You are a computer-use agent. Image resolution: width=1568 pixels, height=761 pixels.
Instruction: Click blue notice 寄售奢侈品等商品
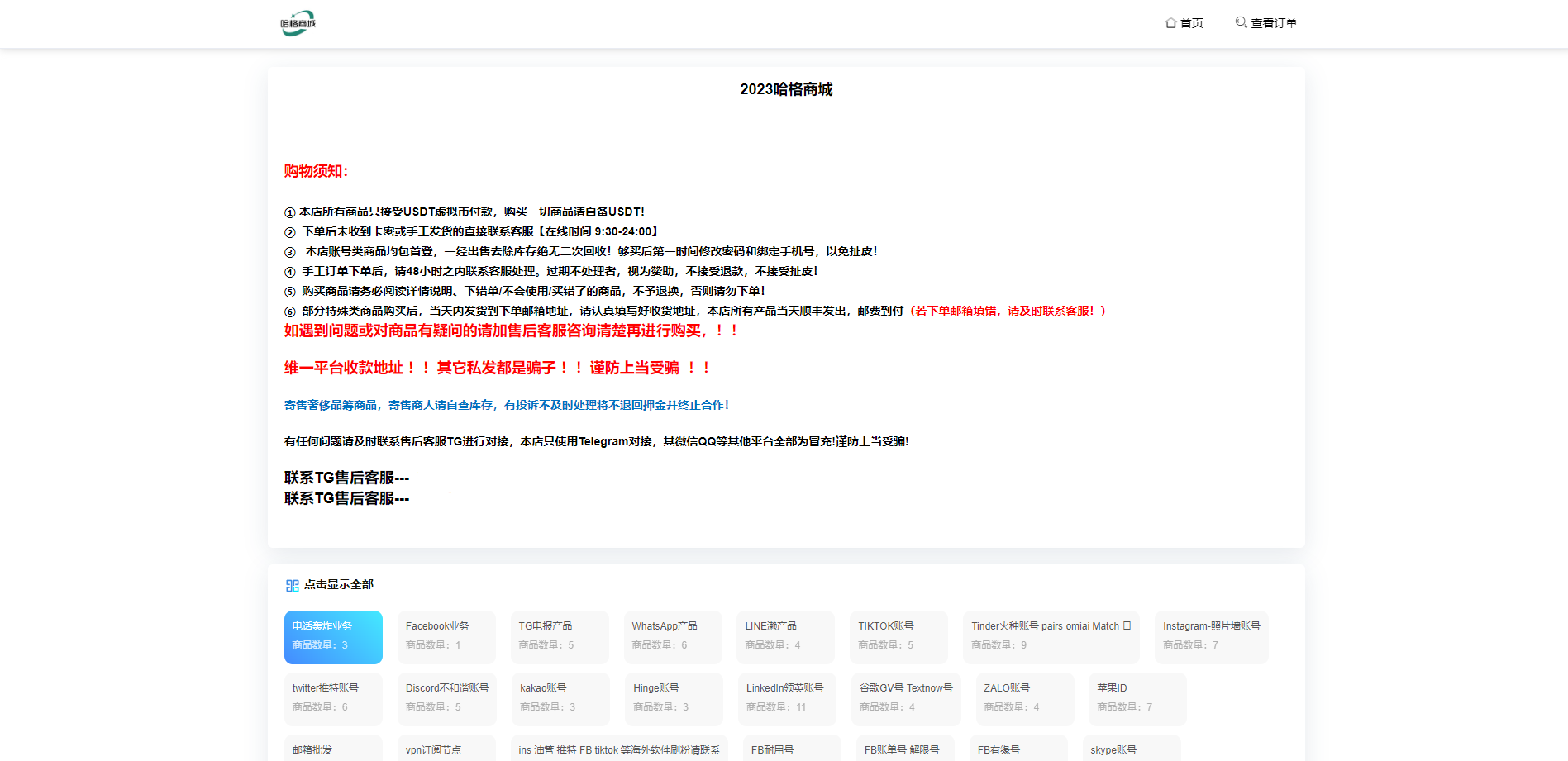[x=507, y=405]
